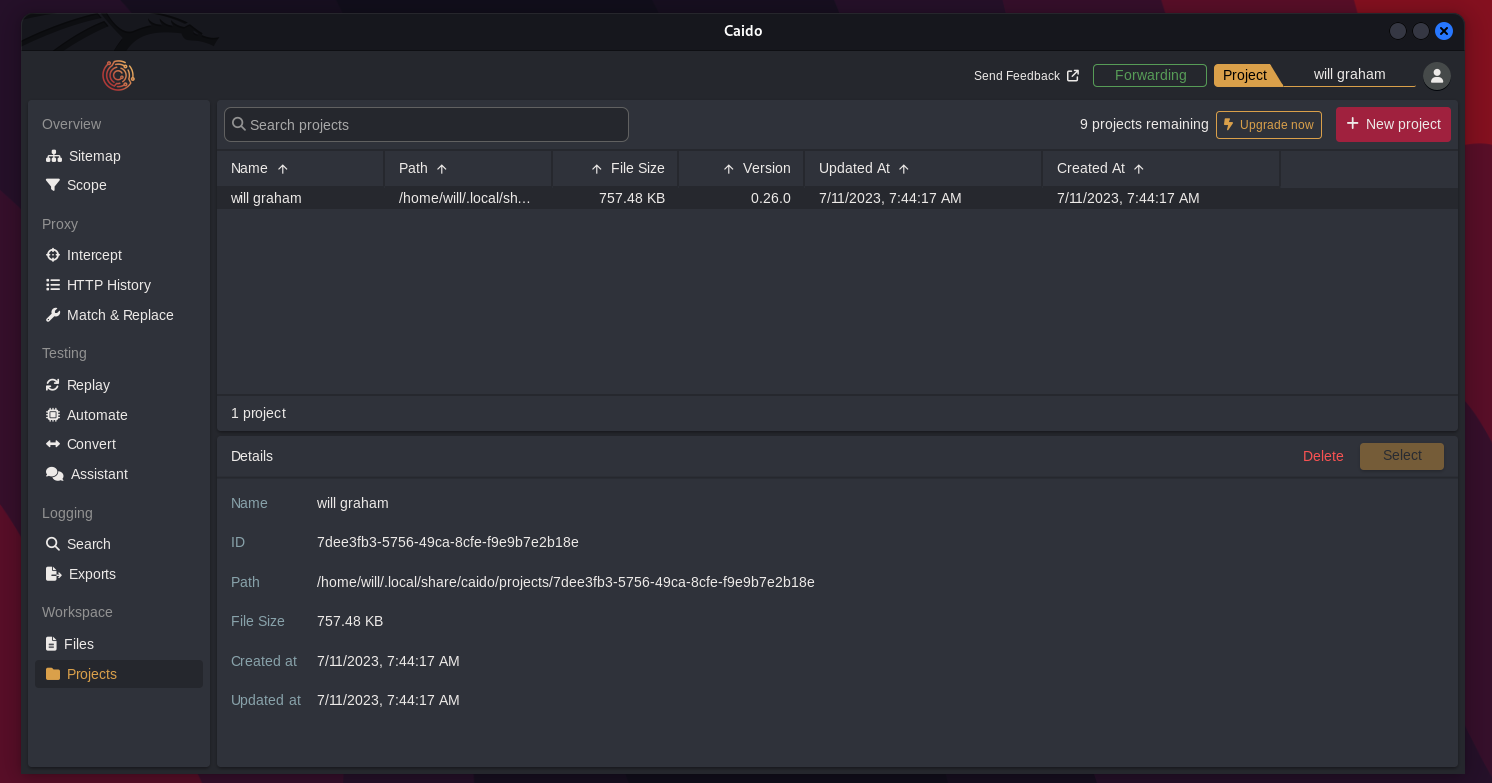
Task: Click the Automate chip icon
Action: (53, 415)
